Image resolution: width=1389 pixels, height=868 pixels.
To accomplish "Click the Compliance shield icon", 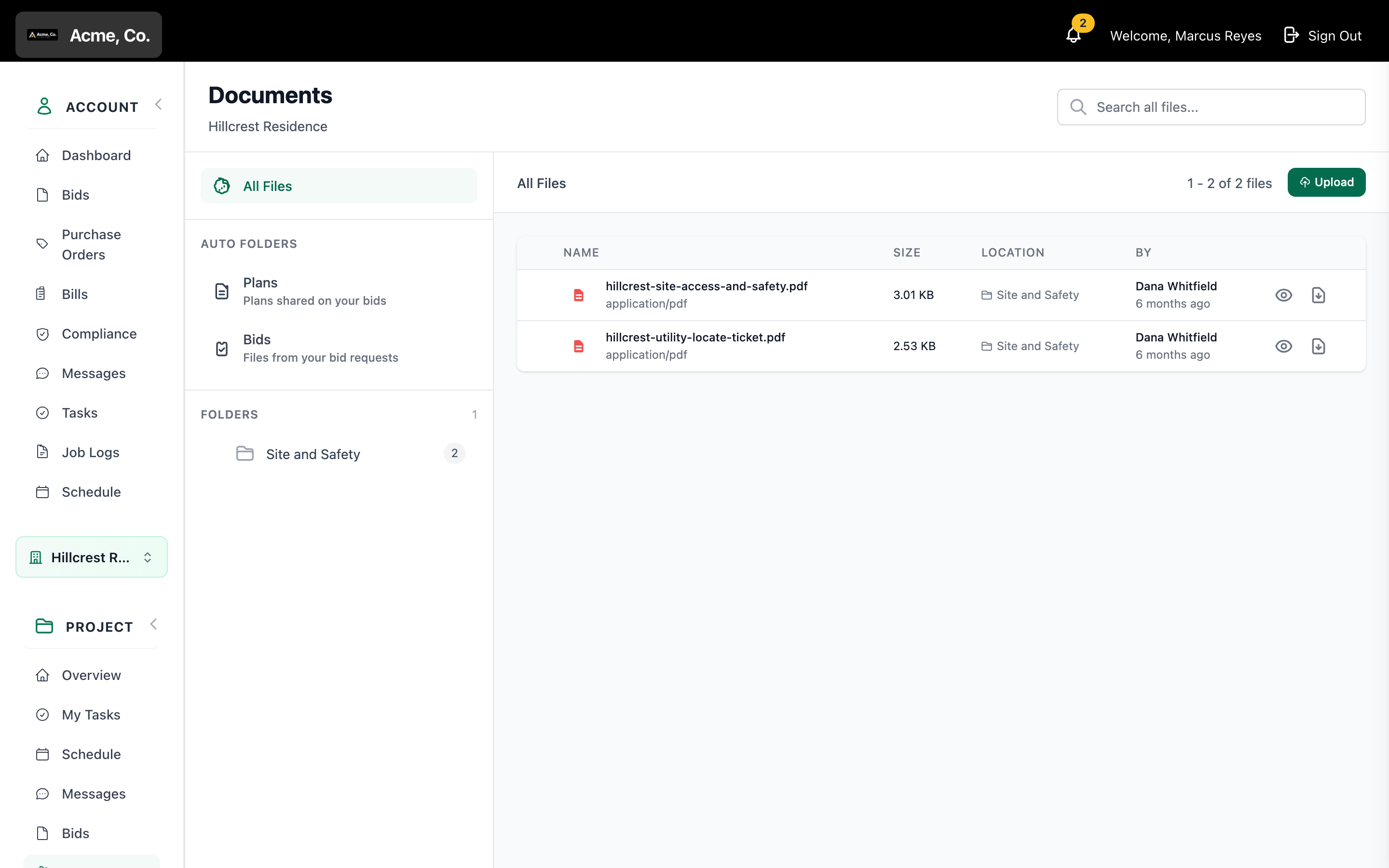I will (x=42, y=334).
